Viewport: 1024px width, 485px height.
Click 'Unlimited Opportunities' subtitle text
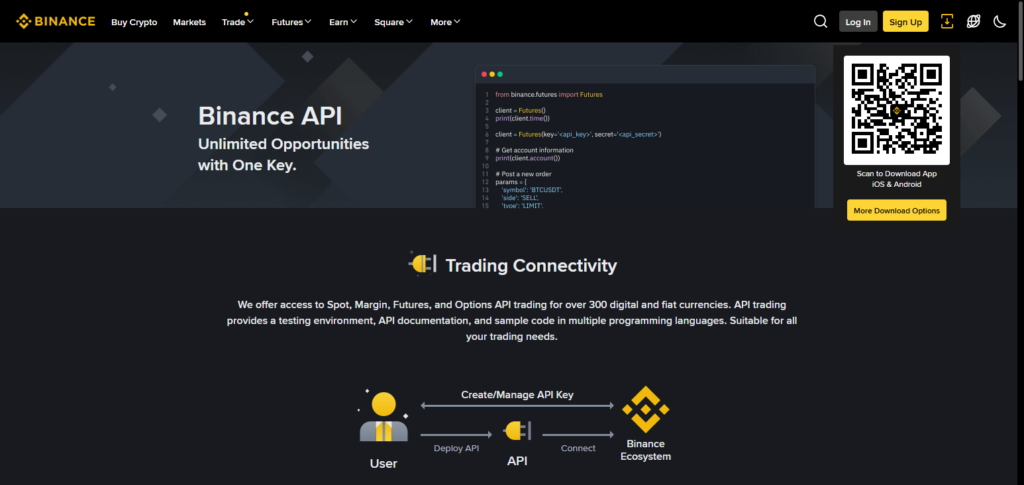tap(283, 144)
